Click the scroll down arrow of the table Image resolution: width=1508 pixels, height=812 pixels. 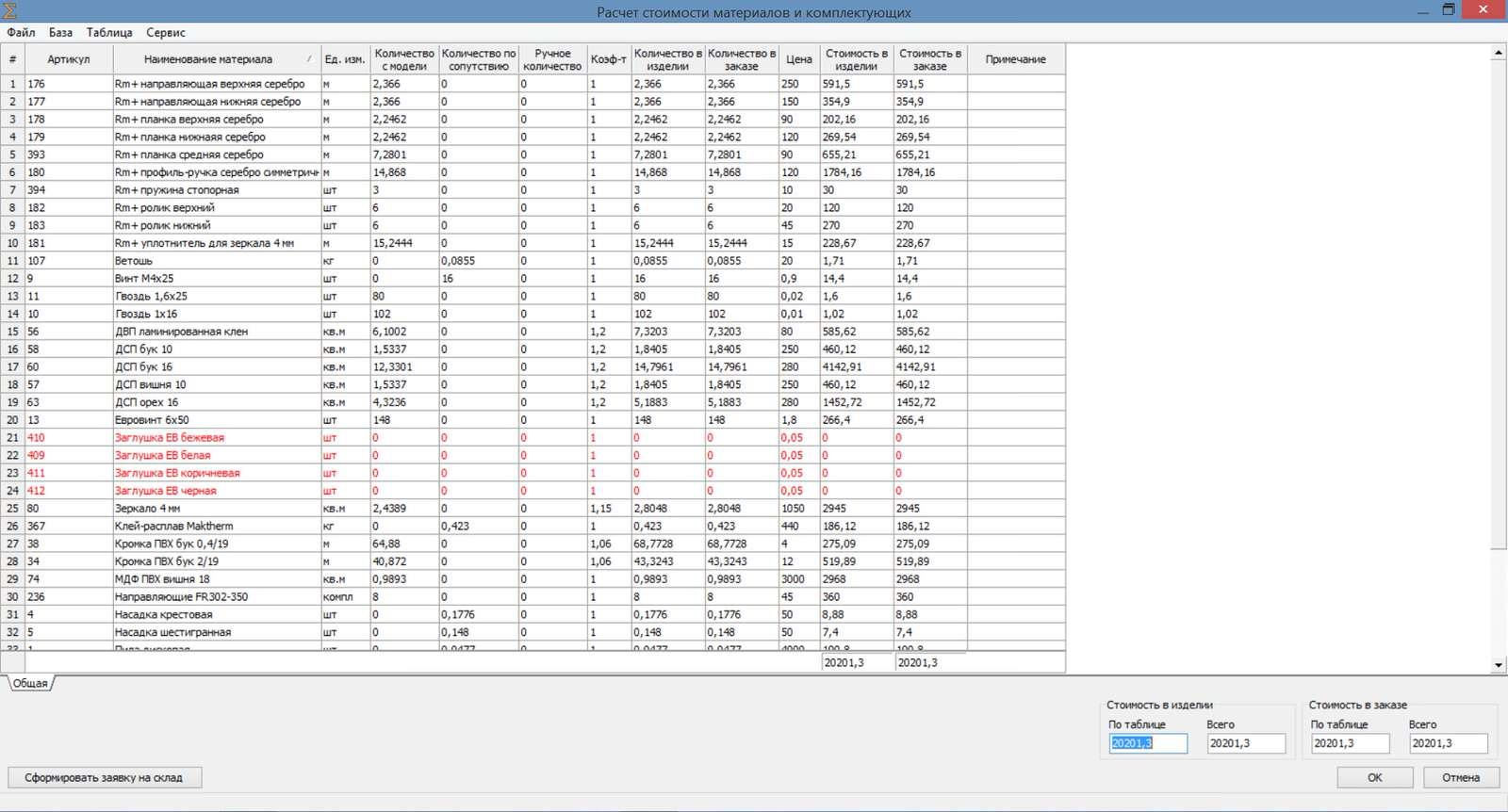1498,665
